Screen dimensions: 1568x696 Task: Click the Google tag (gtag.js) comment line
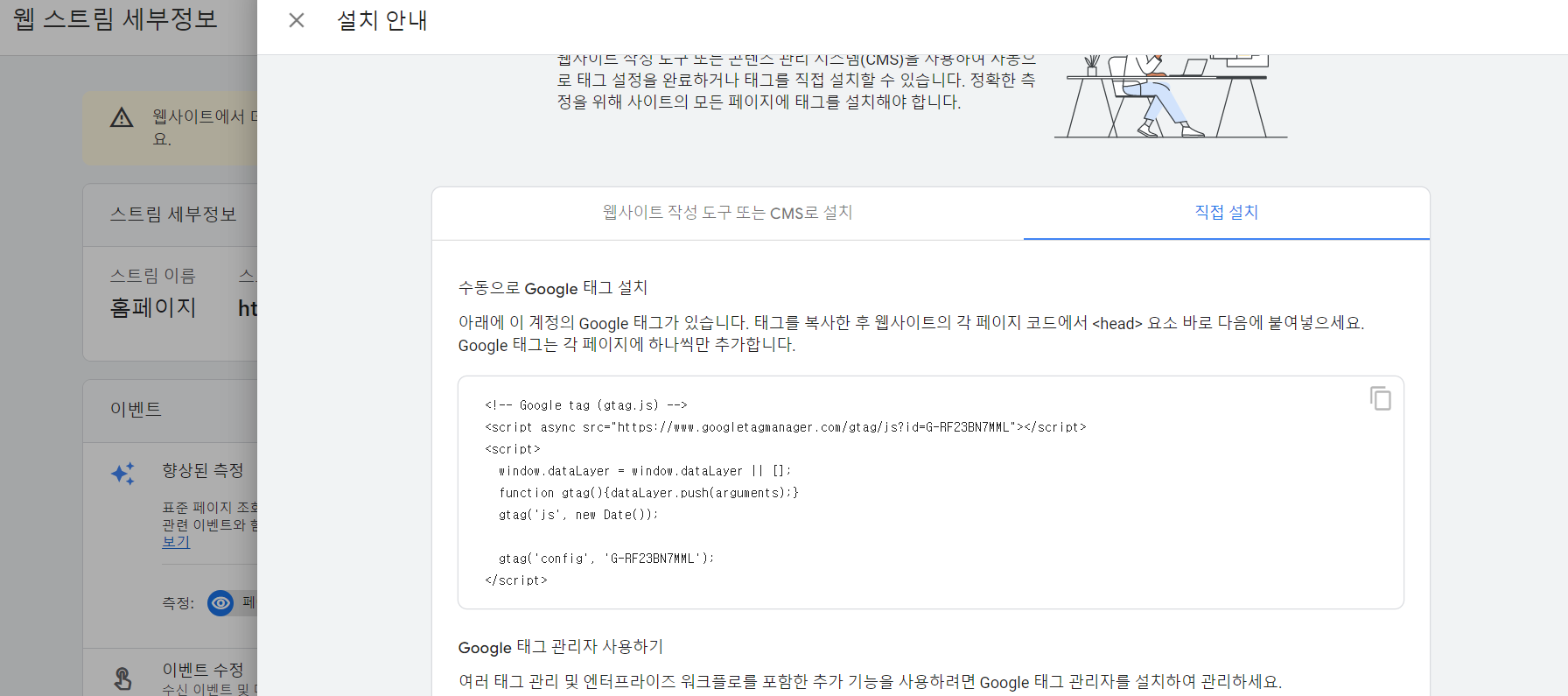(x=586, y=405)
